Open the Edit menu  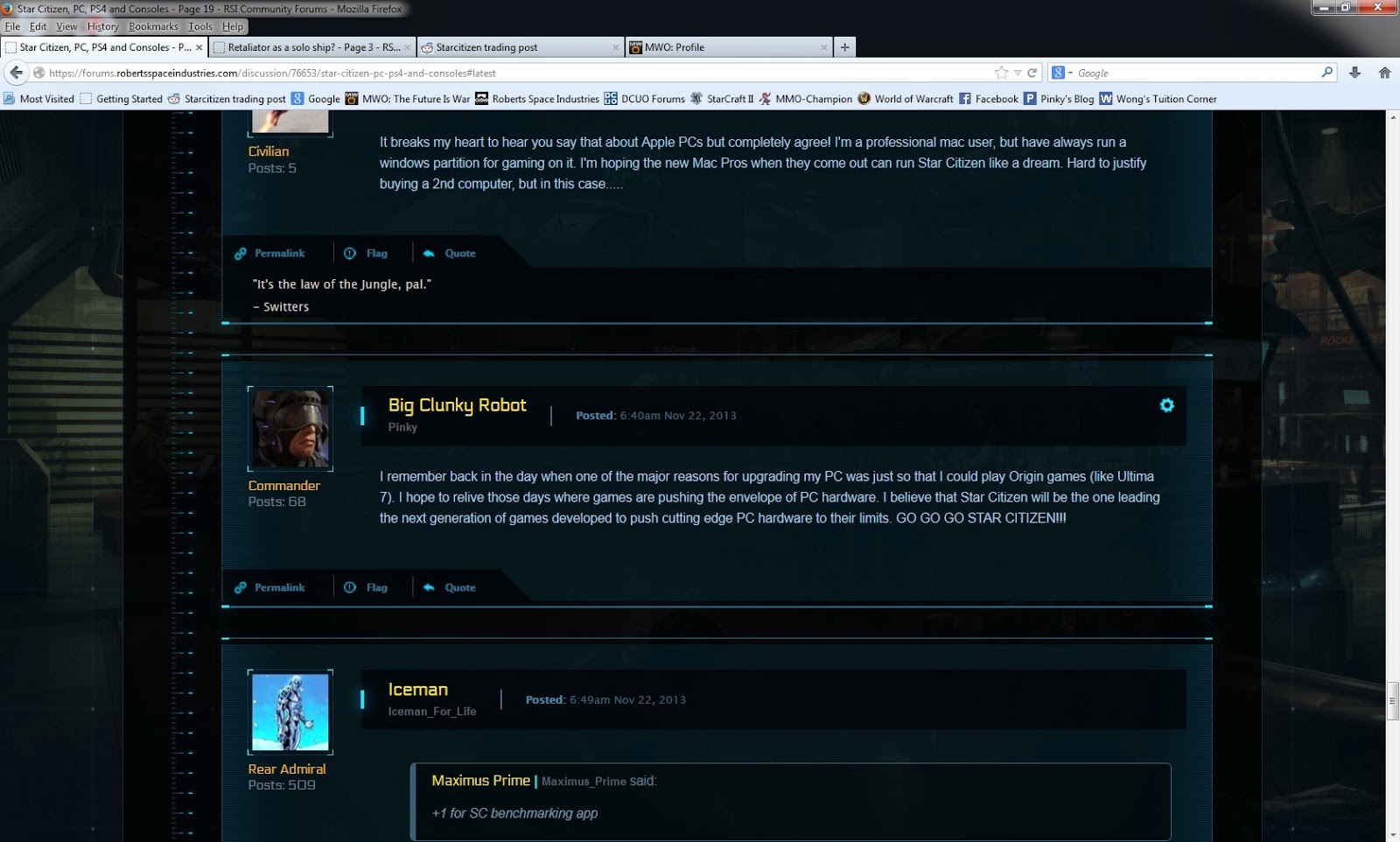38,26
